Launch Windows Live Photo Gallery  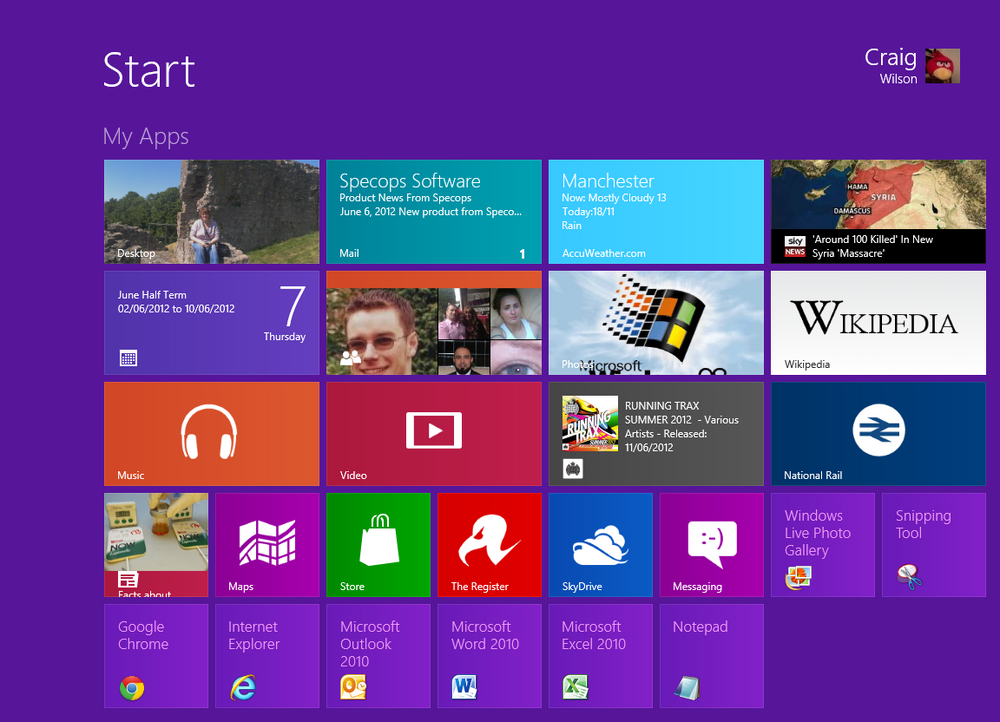tap(823, 545)
